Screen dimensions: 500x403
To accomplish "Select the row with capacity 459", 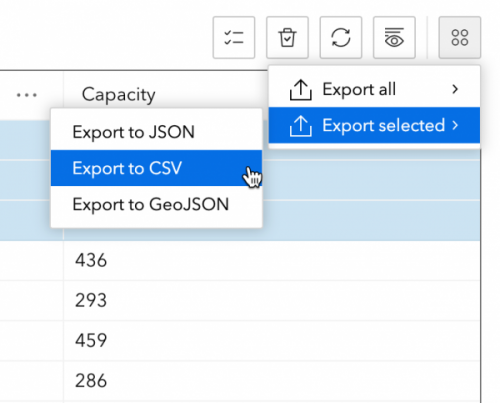I will (240, 340).
